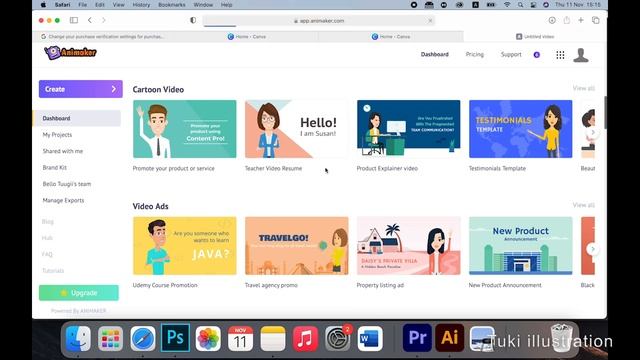Open the File menu
Viewport: 640px width, 360px height.
(x=82, y=5)
